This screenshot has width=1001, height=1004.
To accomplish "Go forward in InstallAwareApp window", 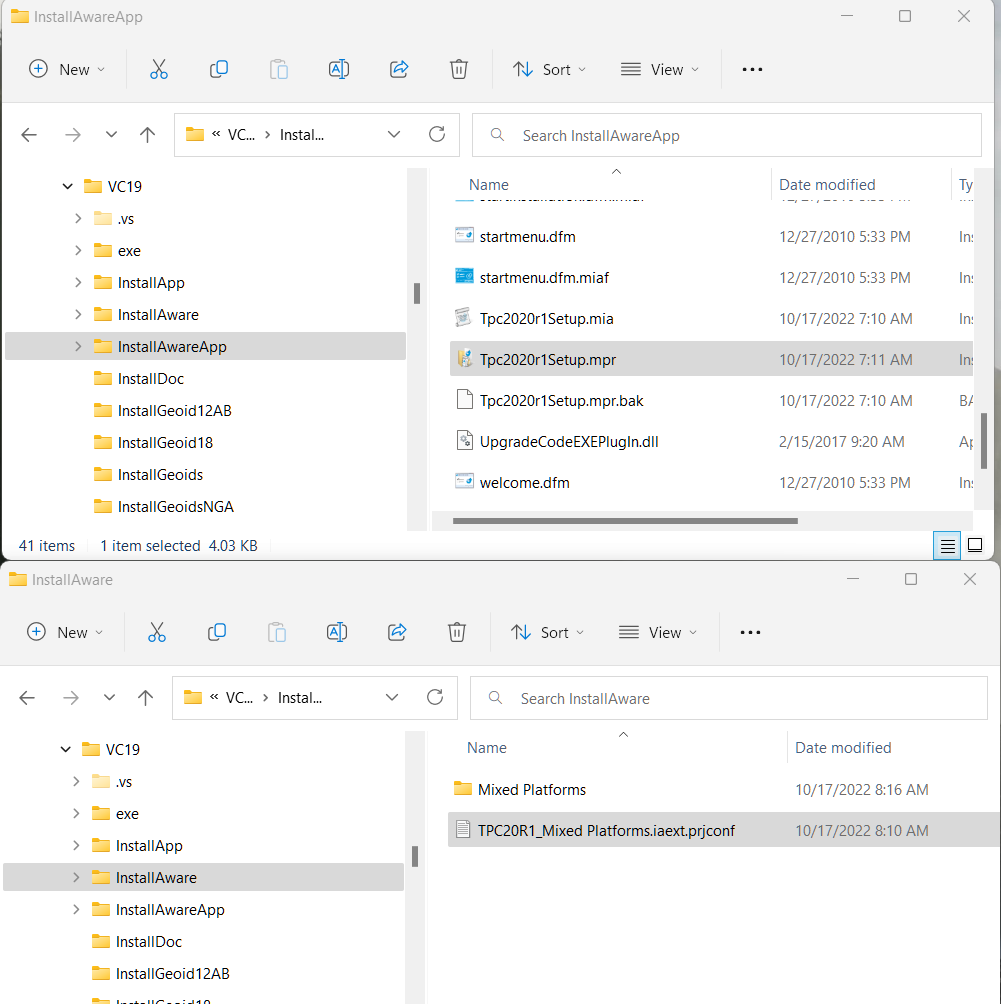I will click(73, 134).
